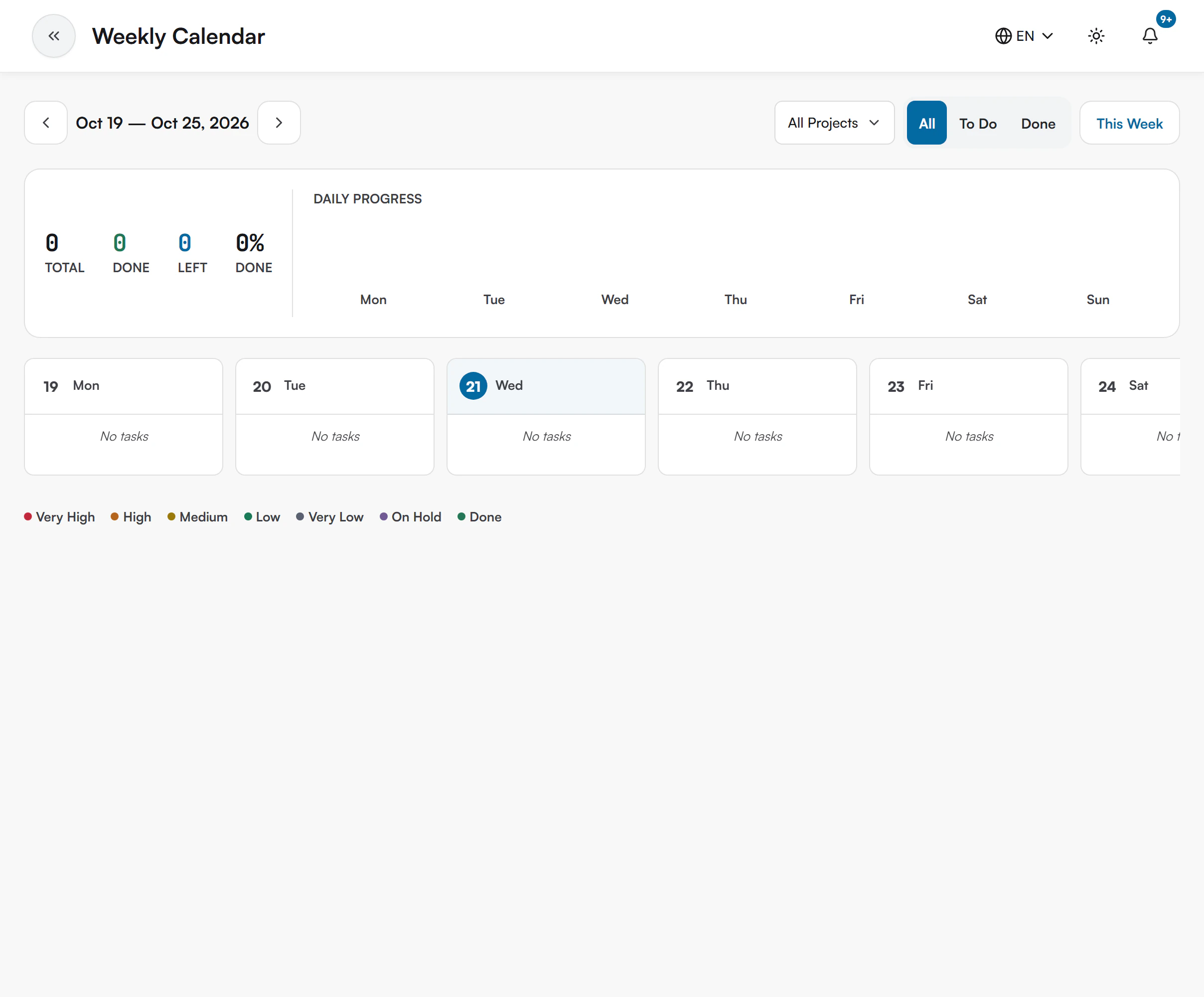Click the 0% DONE stat
Image resolution: width=1204 pixels, height=997 pixels.
[254, 253]
